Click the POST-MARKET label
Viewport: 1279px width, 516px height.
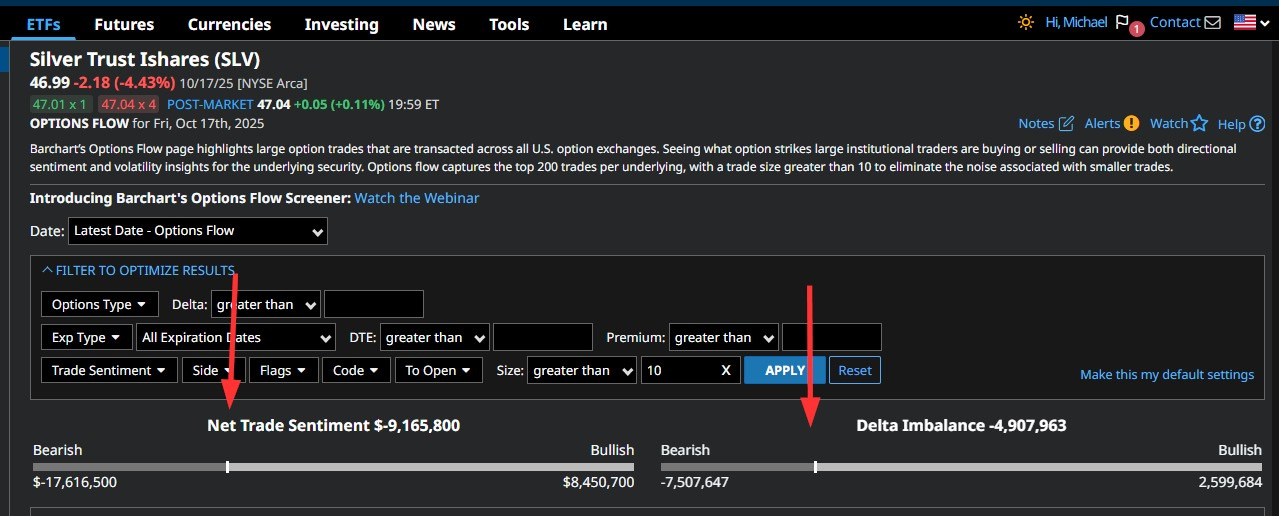(x=210, y=104)
